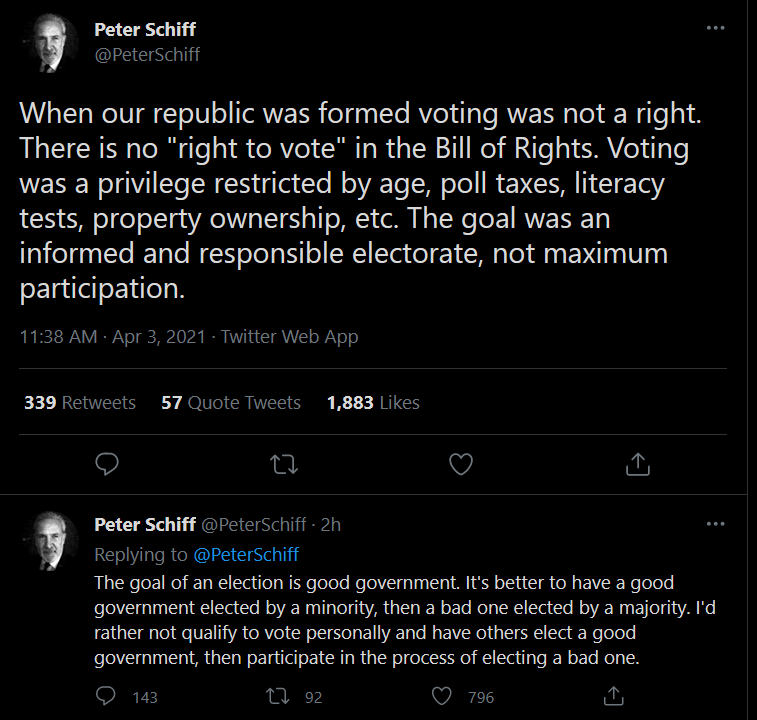The height and width of the screenshot is (720, 757).
Task: View the 57 Quote Tweets list
Action: (231, 402)
